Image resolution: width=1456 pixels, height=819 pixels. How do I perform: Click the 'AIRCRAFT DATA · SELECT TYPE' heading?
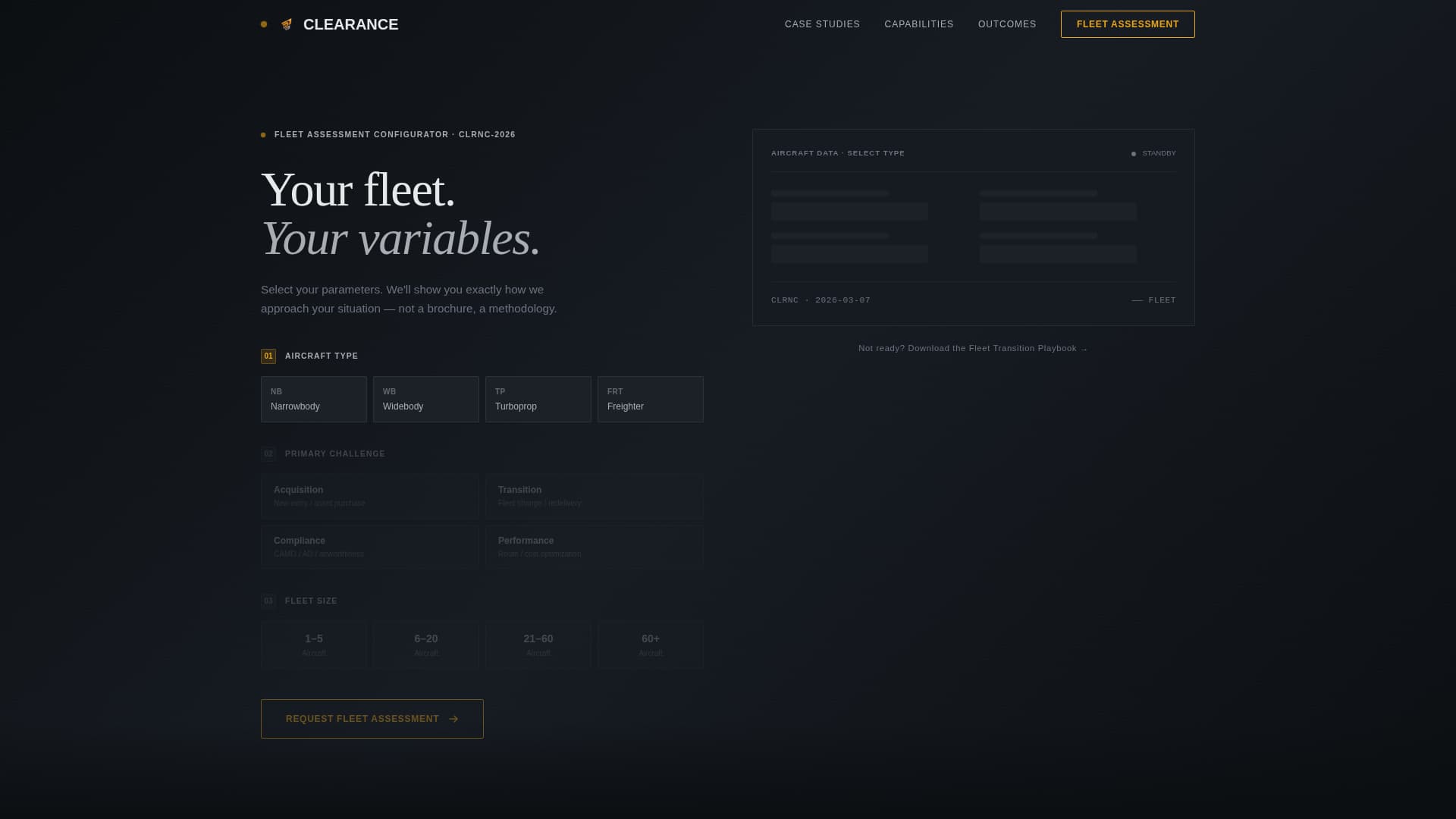click(x=837, y=153)
